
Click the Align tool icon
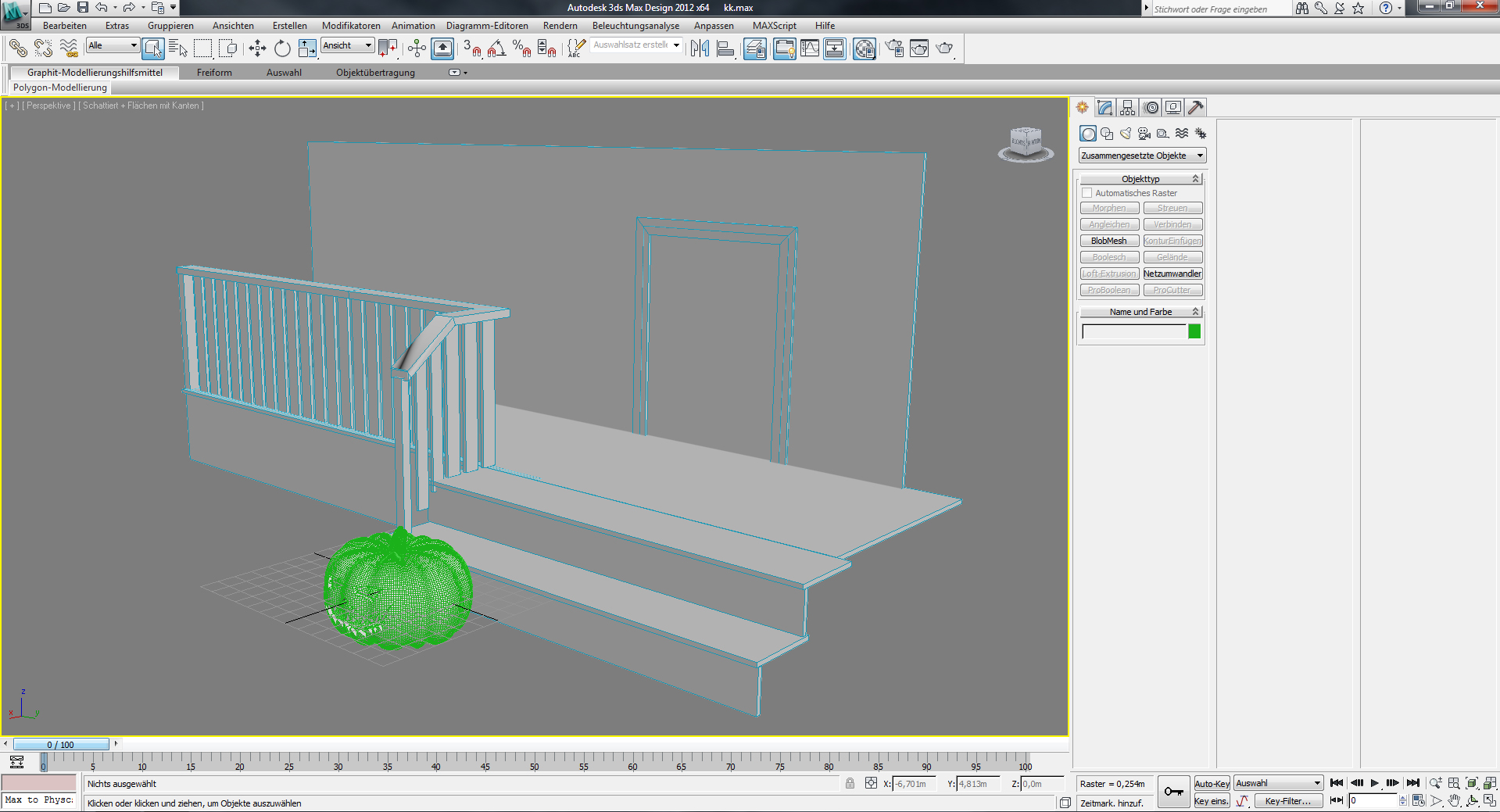pyautogui.click(x=725, y=48)
